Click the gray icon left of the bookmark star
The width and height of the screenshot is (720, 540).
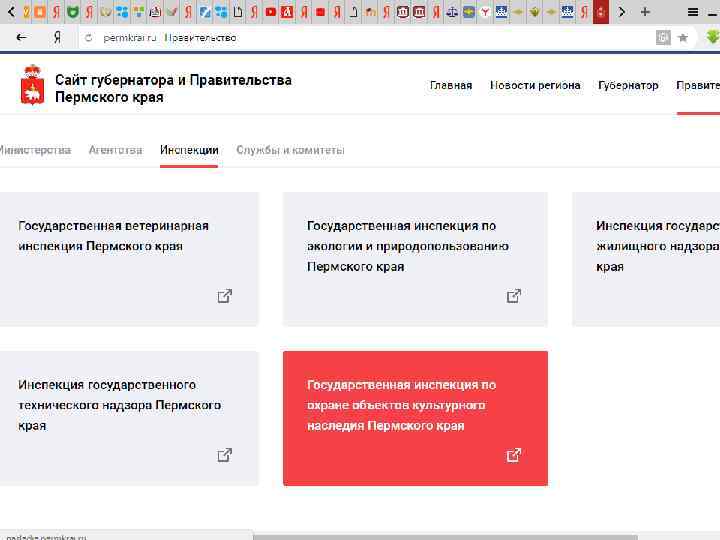pos(663,38)
